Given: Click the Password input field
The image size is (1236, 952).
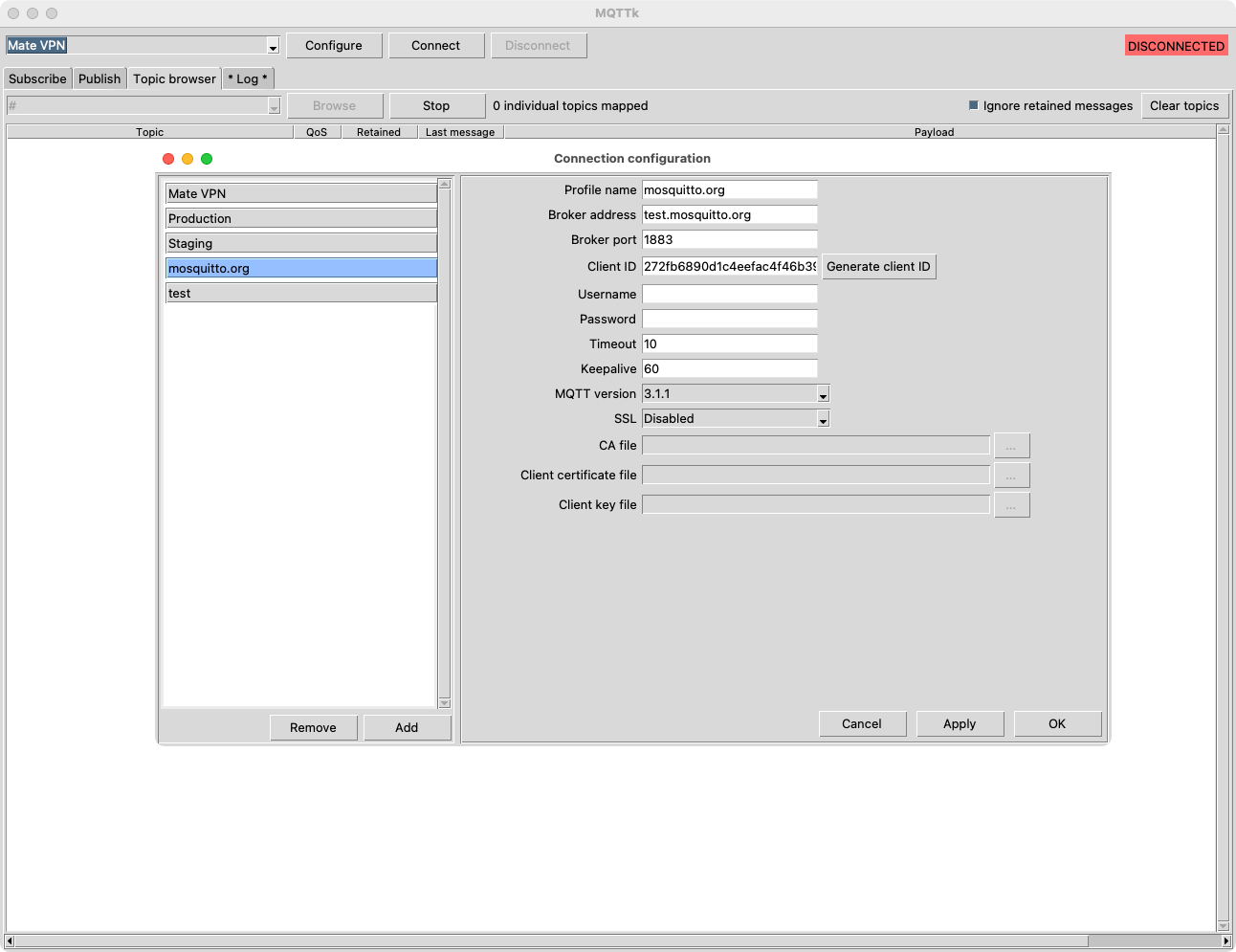Looking at the screenshot, I should coord(730,319).
